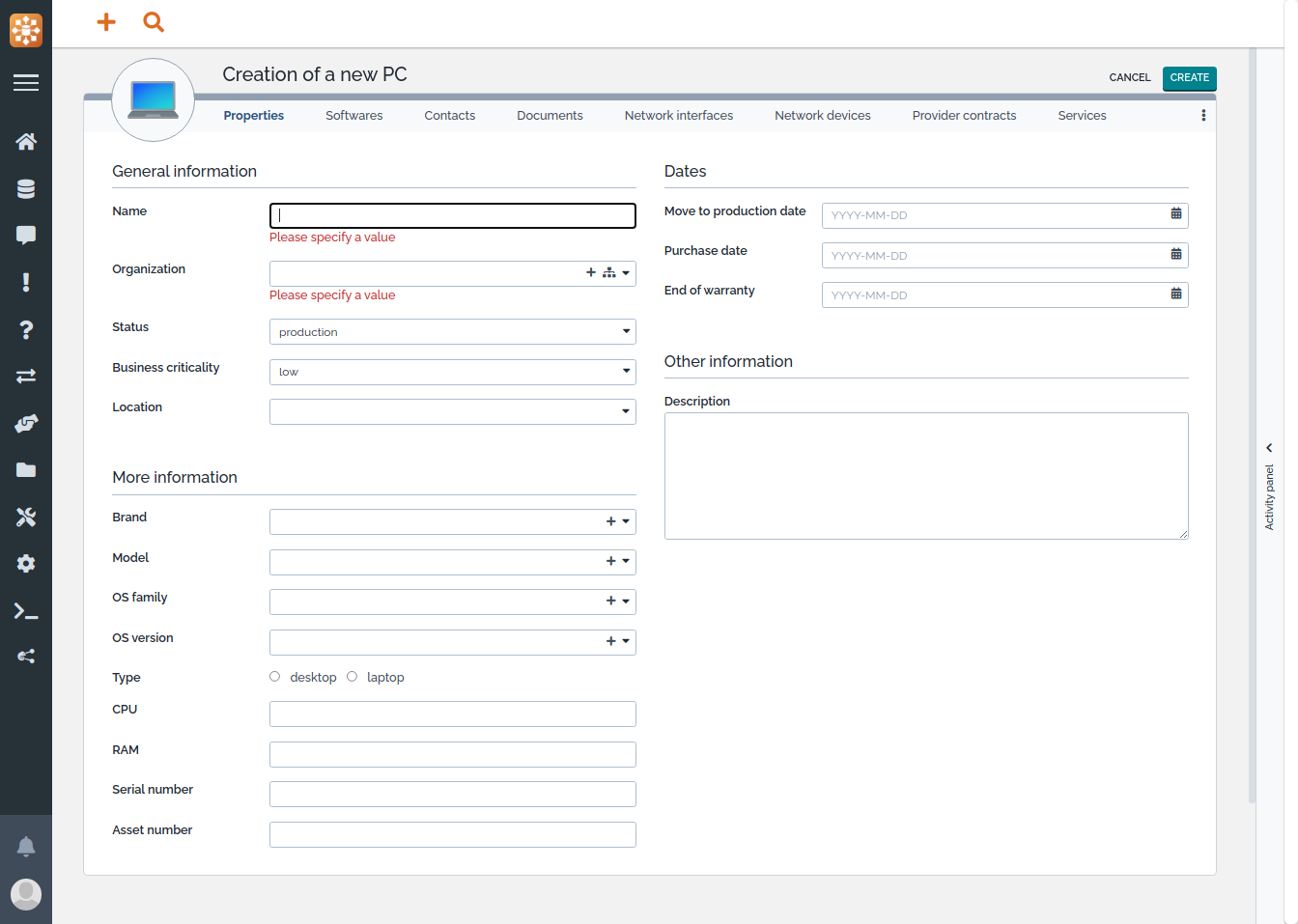Click the orange plus create icon
This screenshot has width=1298, height=924.
[x=106, y=21]
